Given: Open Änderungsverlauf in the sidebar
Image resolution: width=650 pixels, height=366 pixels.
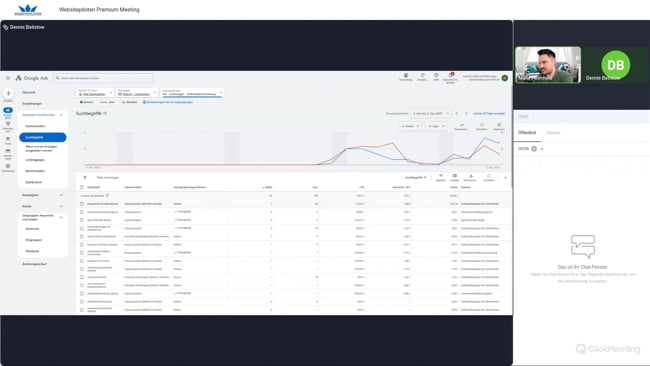Looking at the screenshot, I should pos(34,264).
